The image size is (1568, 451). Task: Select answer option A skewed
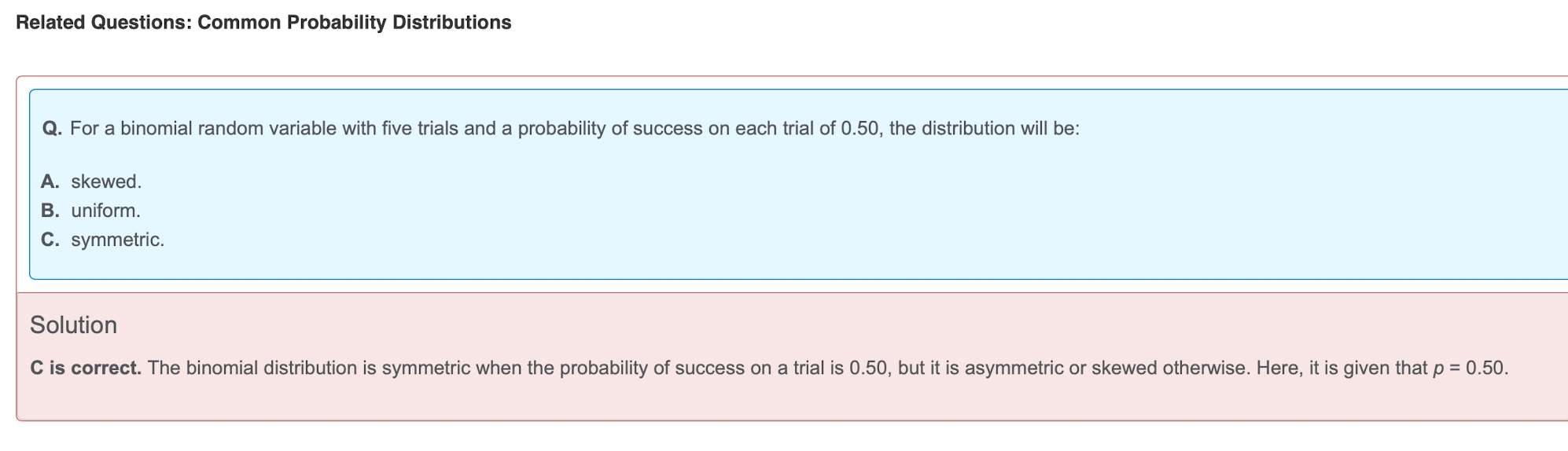click(91, 181)
